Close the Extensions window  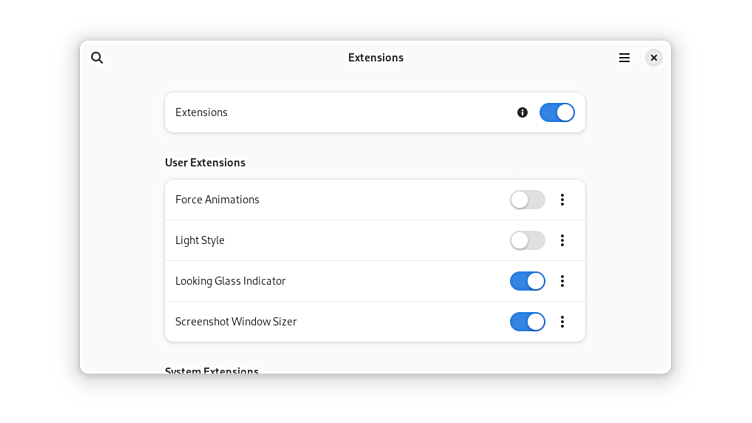(654, 58)
